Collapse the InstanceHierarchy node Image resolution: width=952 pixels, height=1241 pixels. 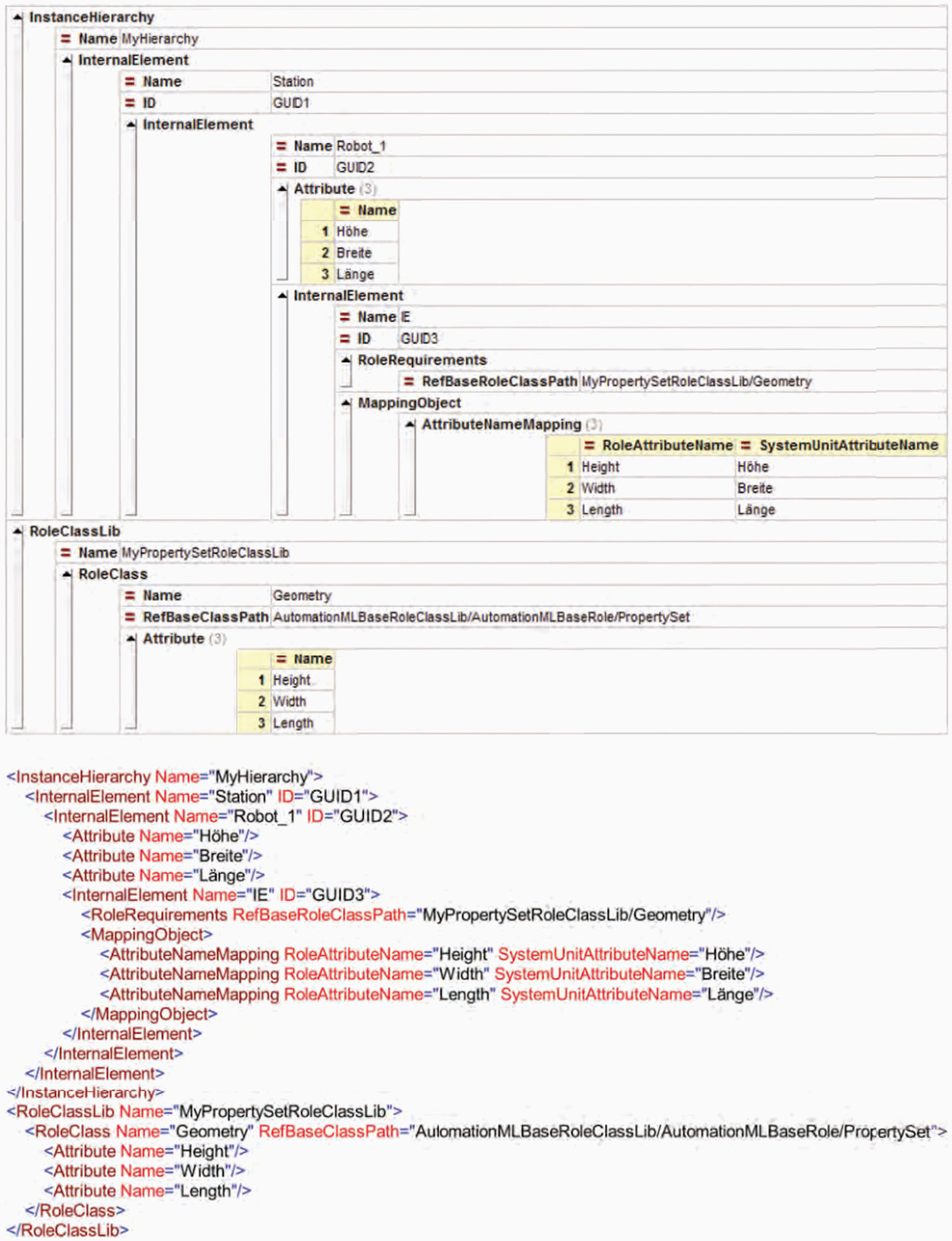[x=17, y=17]
